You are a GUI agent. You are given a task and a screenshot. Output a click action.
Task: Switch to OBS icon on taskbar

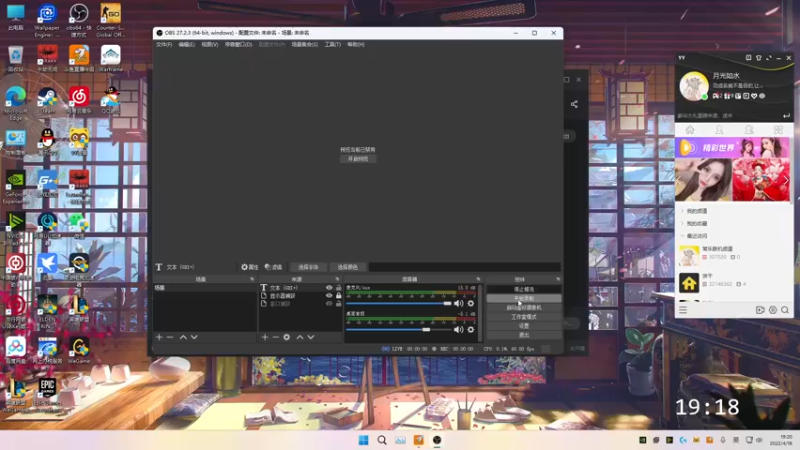(x=437, y=440)
